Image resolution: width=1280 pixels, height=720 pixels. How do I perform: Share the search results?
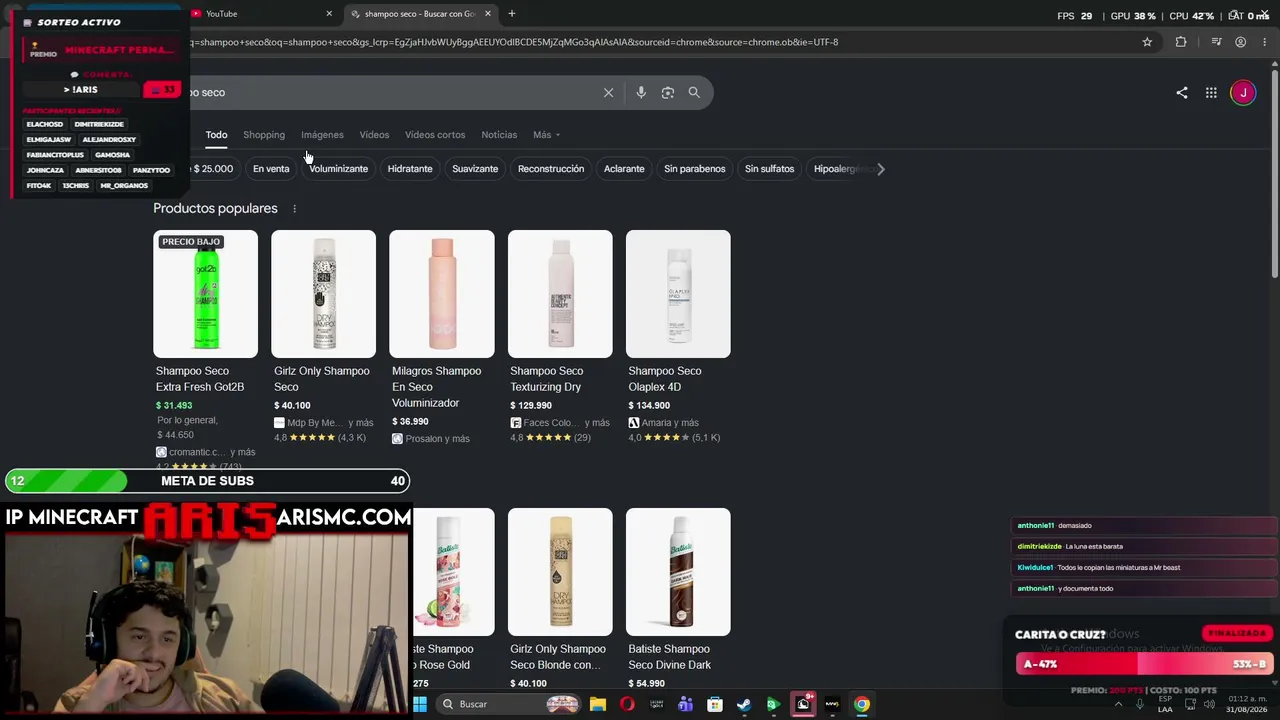pyautogui.click(x=1182, y=93)
